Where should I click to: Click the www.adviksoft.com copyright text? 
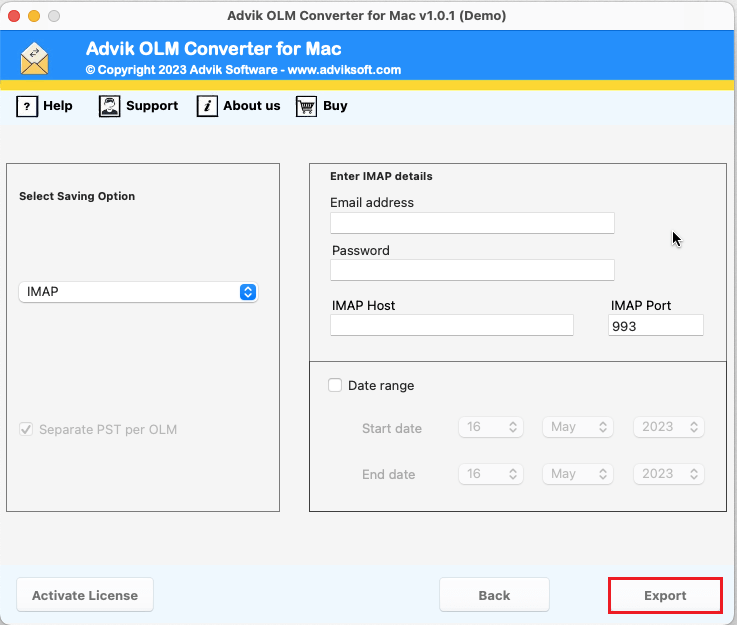(x=344, y=70)
